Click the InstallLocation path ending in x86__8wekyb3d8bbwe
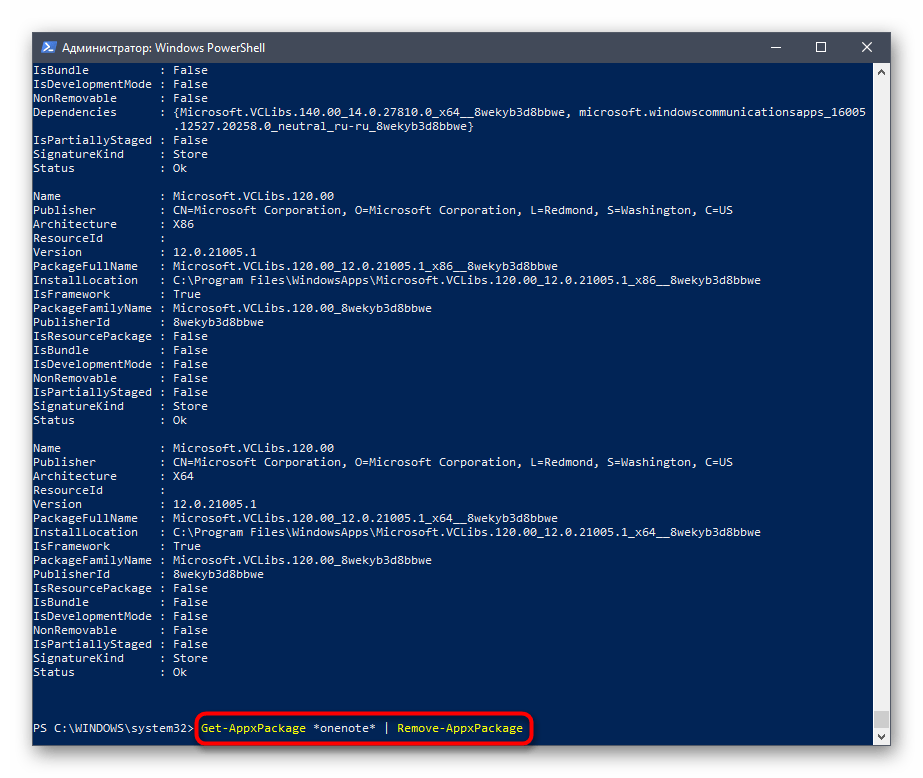 (466, 280)
